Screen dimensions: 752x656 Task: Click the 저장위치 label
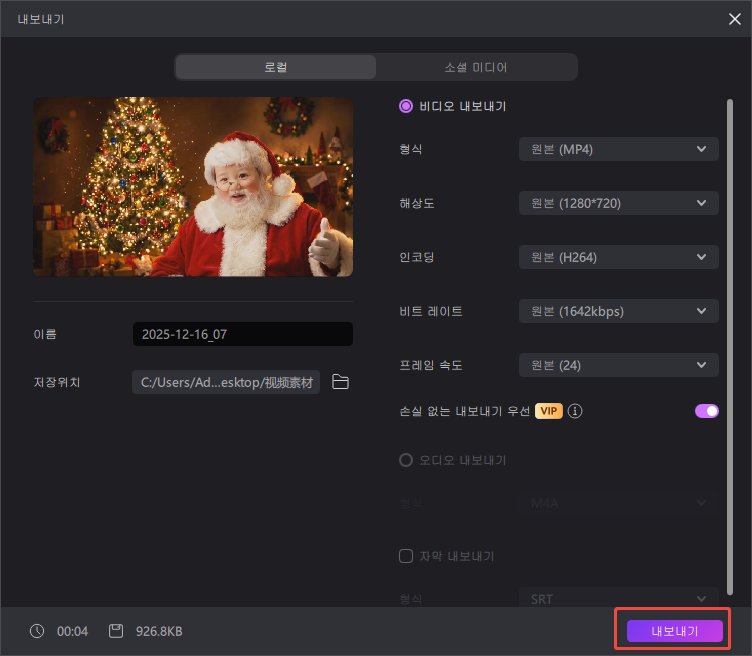(57, 382)
